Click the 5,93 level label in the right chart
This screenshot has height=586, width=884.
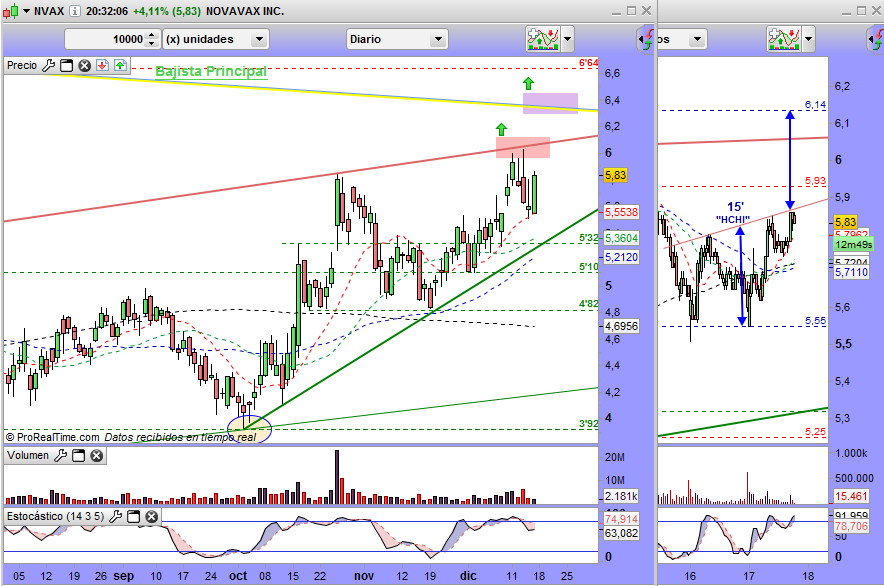click(x=815, y=181)
